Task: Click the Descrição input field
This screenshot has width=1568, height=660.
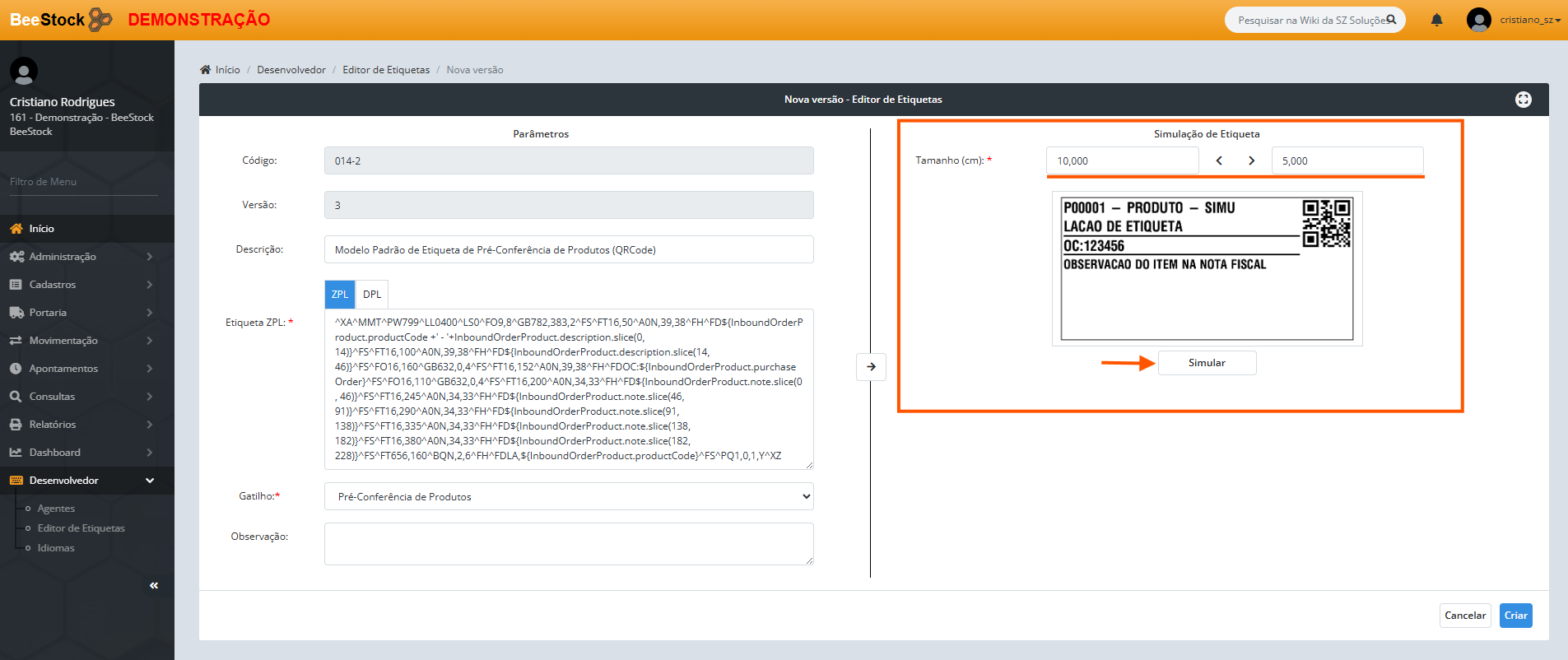Action: (569, 250)
